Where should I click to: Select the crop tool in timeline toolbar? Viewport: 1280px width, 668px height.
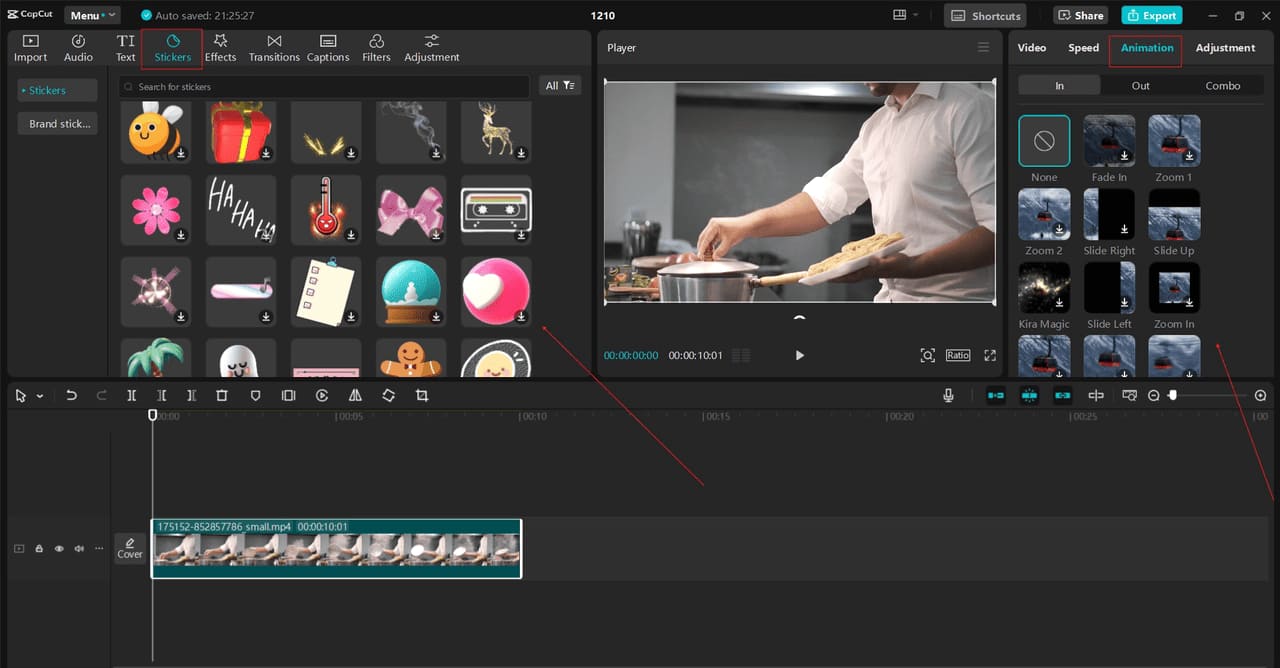pos(422,396)
